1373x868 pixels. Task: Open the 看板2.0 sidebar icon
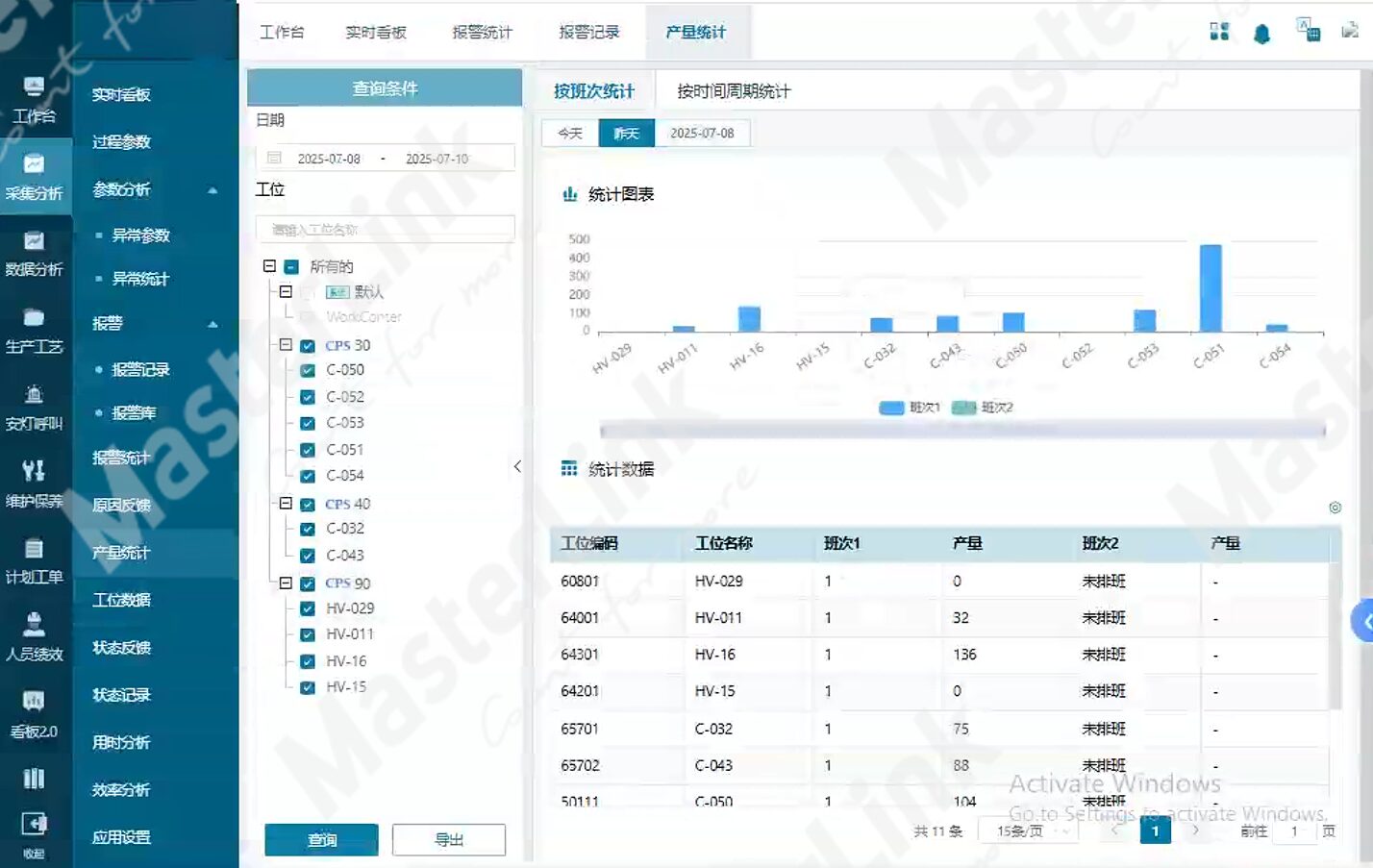pos(34,701)
